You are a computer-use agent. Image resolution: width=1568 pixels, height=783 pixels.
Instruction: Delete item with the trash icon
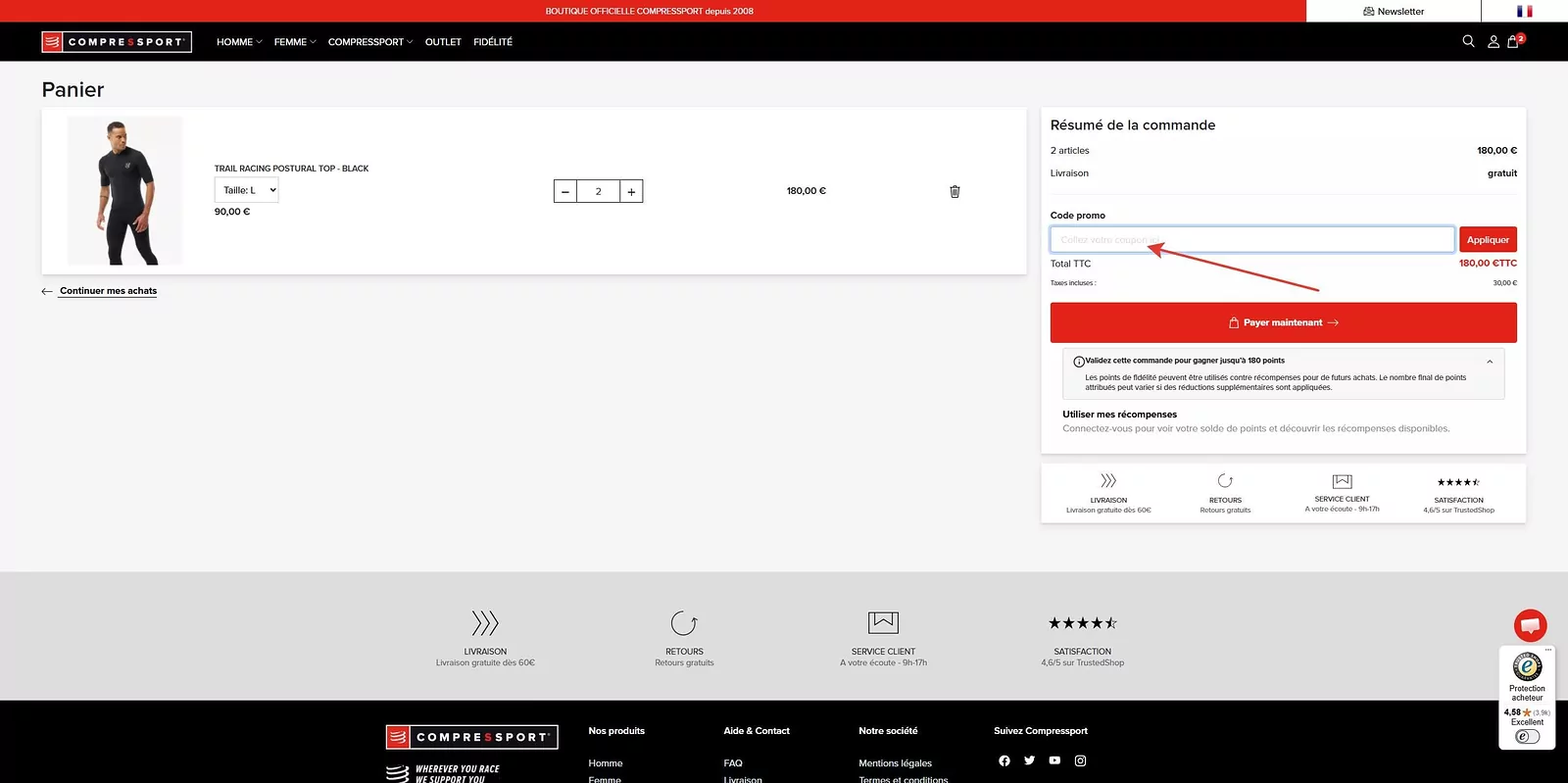tap(955, 191)
